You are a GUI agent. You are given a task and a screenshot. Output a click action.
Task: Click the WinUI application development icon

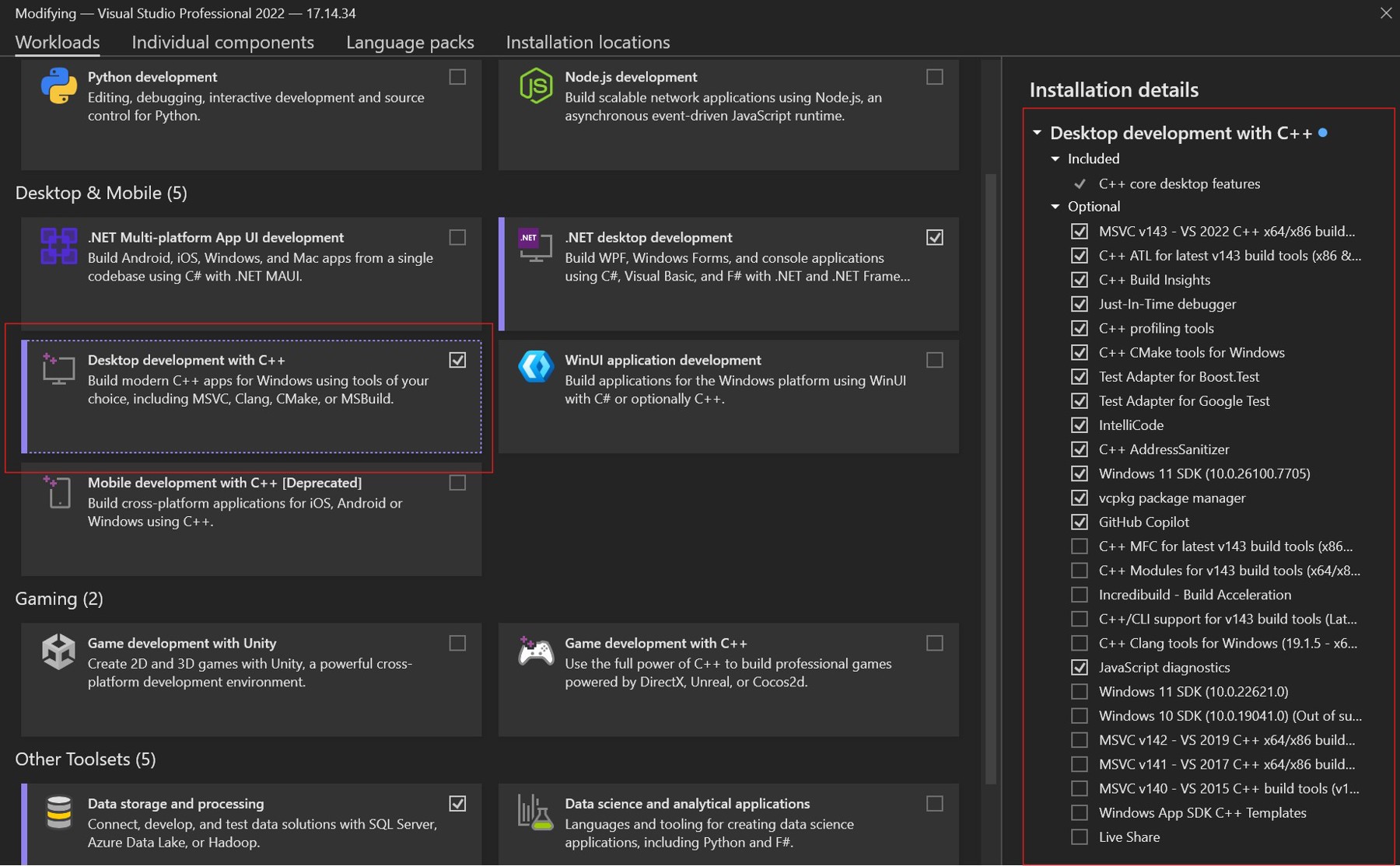536,366
